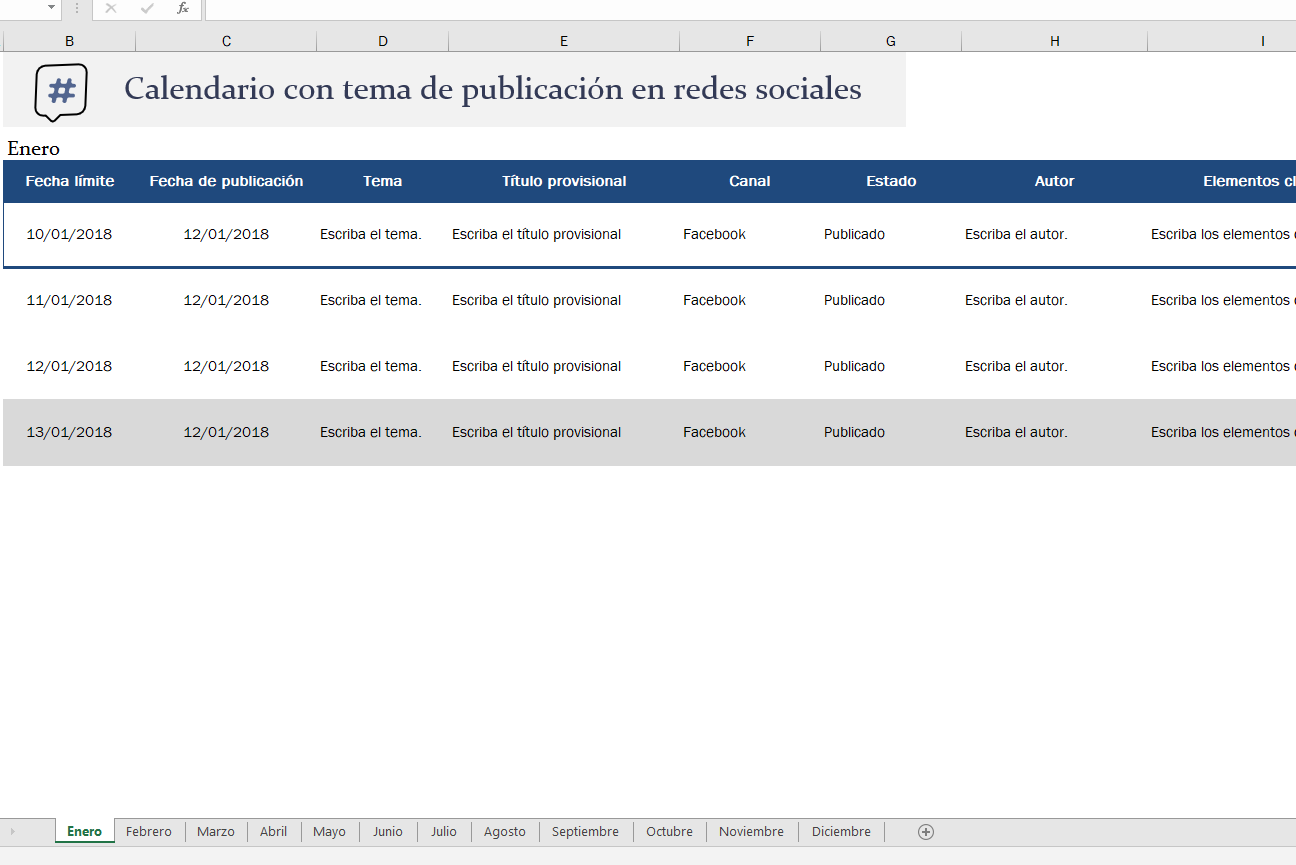
Task: Click the Publicado cell in second row
Action: click(x=854, y=300)
